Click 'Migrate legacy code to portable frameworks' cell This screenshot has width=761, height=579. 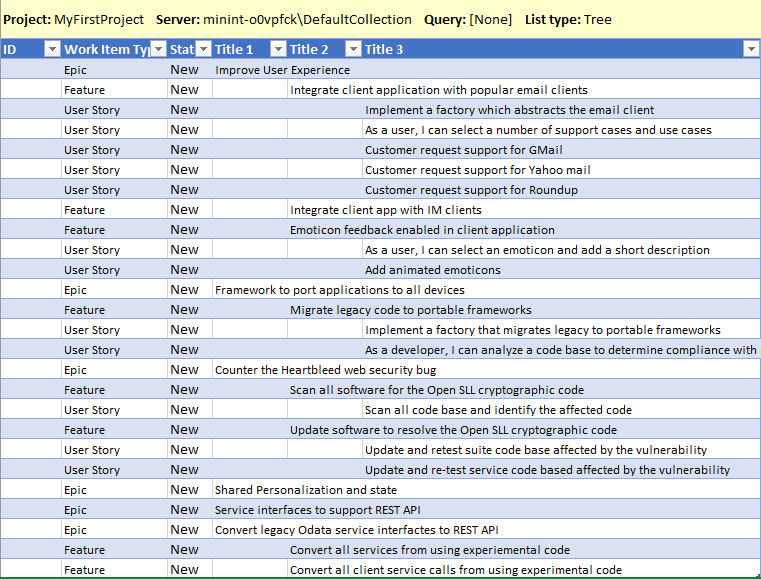pos(410,310)
